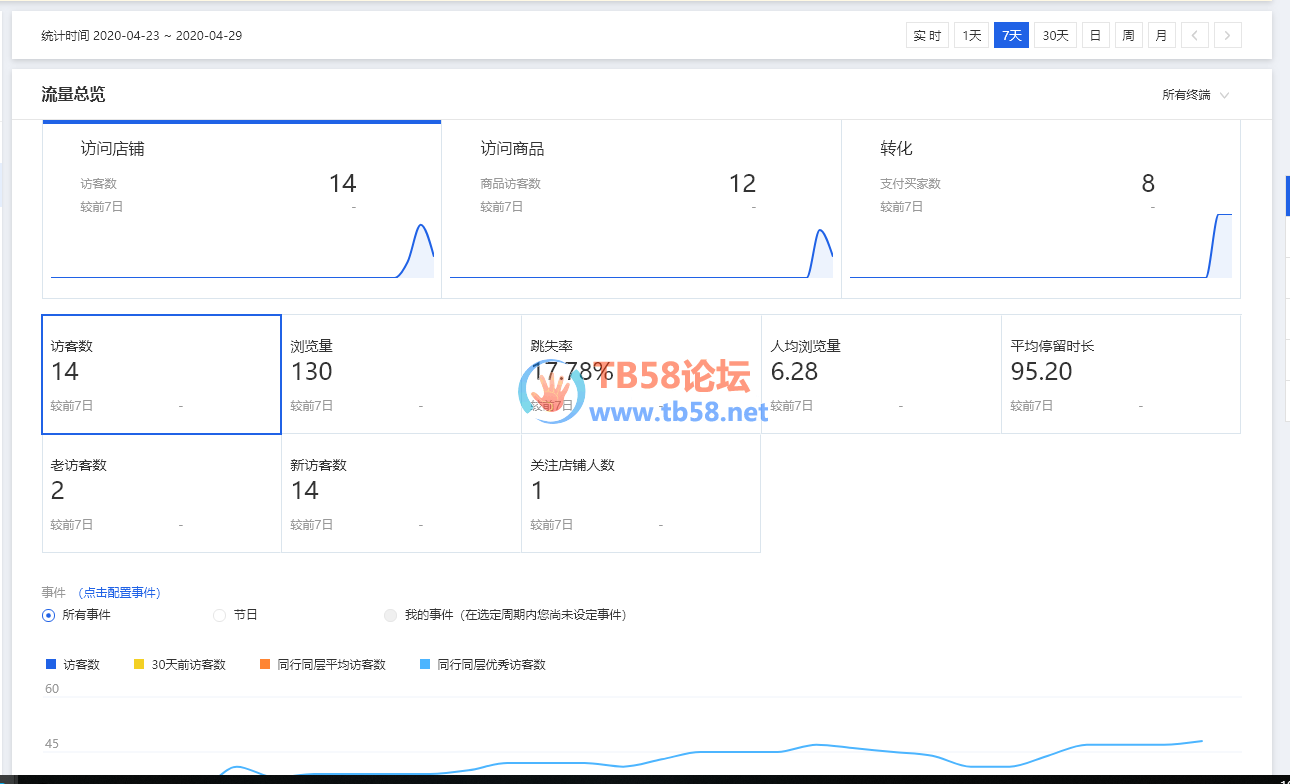Viewport: 1290px width, 784px height.
Task: Toggle the 30天前访客数 legend swatch
Action: (139, 664)
